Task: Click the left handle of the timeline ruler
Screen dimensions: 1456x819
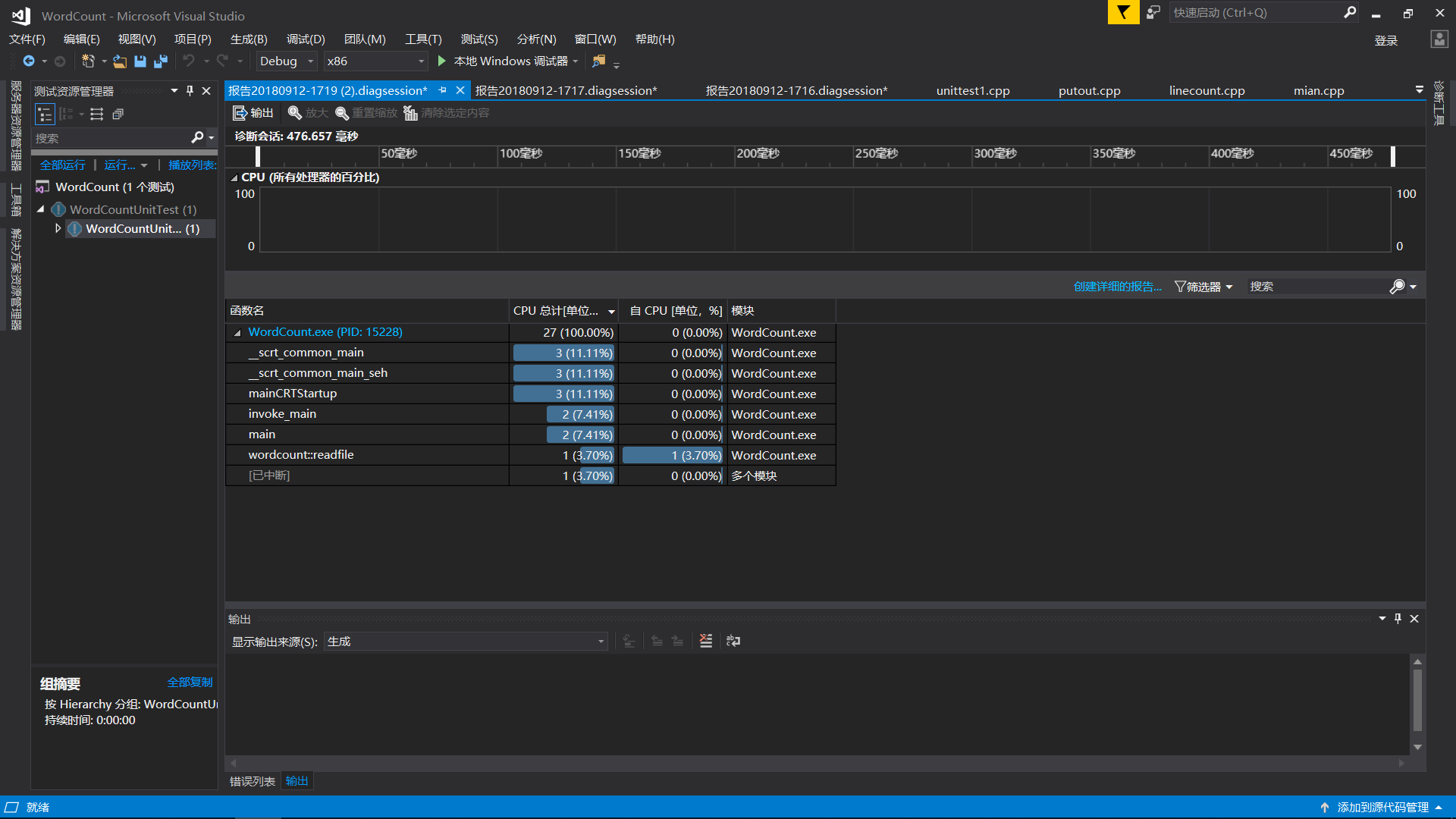Action: tap(258, 156)
